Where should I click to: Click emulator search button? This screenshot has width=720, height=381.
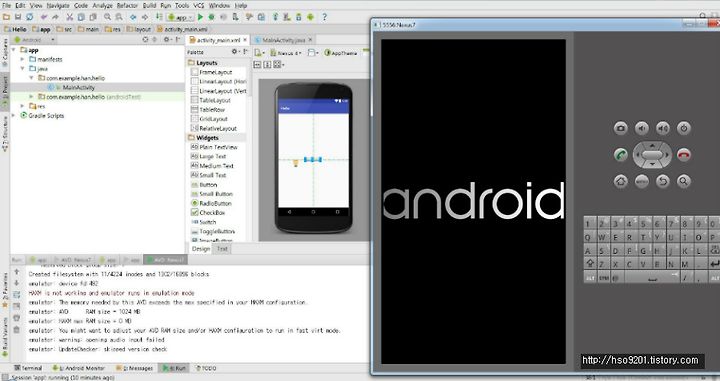coord(684,181)
